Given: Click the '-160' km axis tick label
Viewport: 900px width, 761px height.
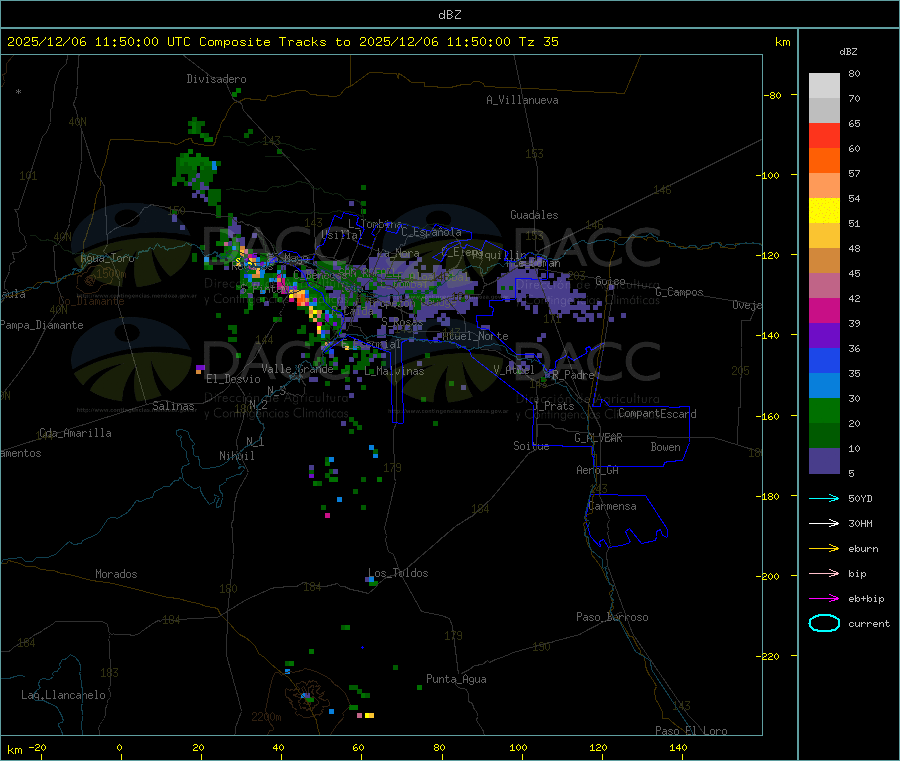Looking at the screenshot, I should tap(770, 416).
